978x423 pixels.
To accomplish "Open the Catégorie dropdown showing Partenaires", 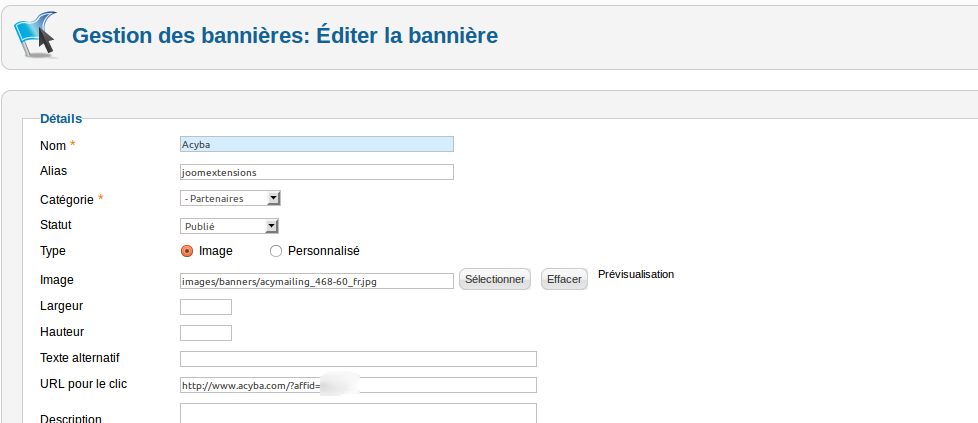I will click(229, 198).
